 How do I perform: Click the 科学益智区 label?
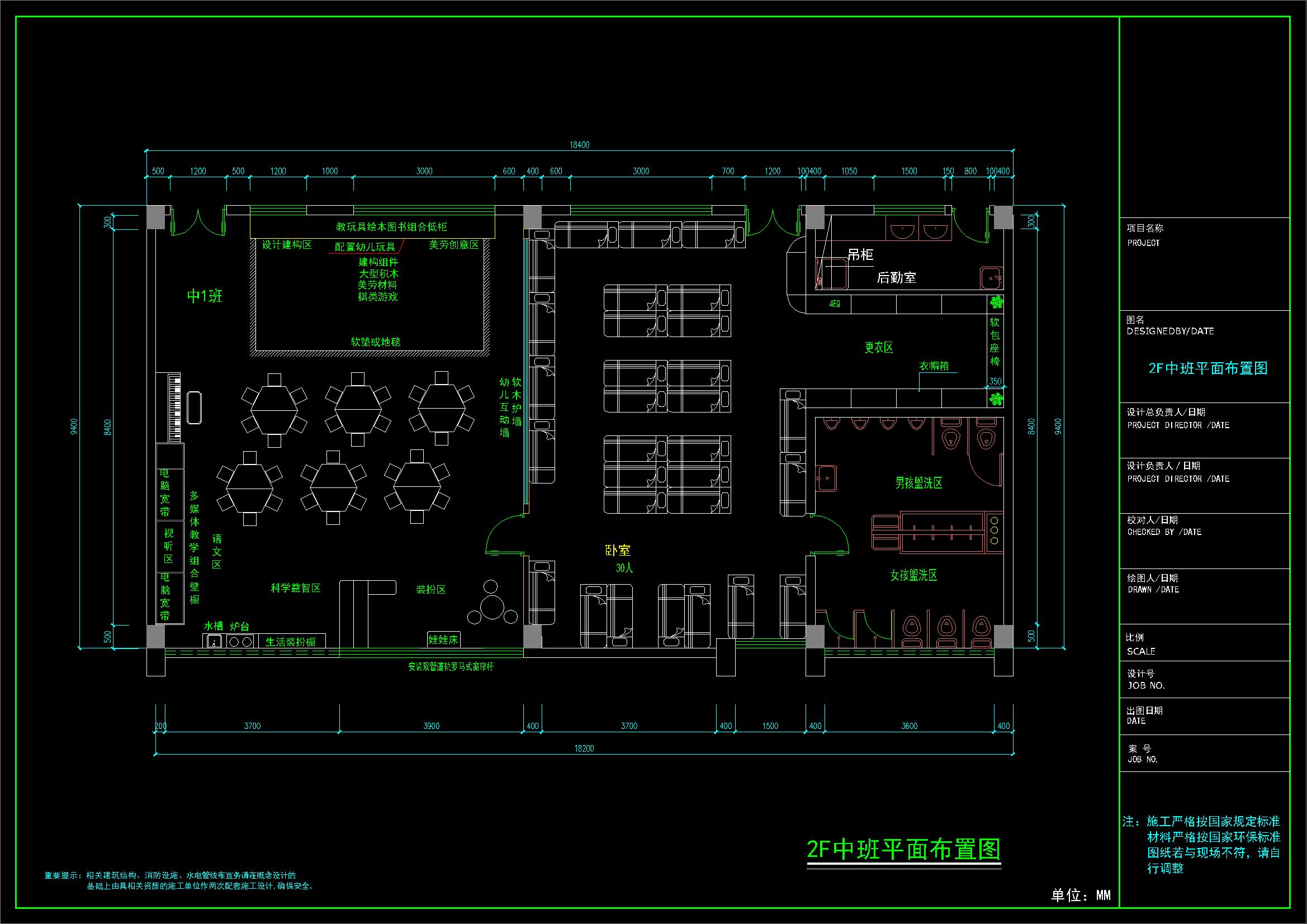point(295,588)
